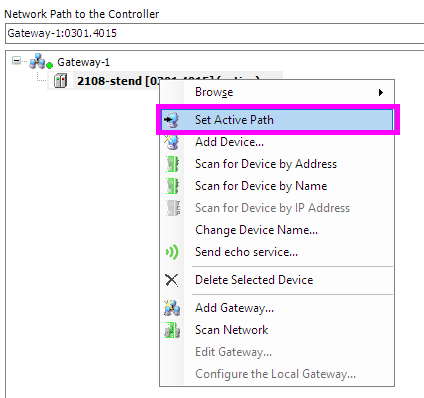The image size is (424, 398).
Task: Open the Browse submenu arrow
Action: [x=381, y=92]
